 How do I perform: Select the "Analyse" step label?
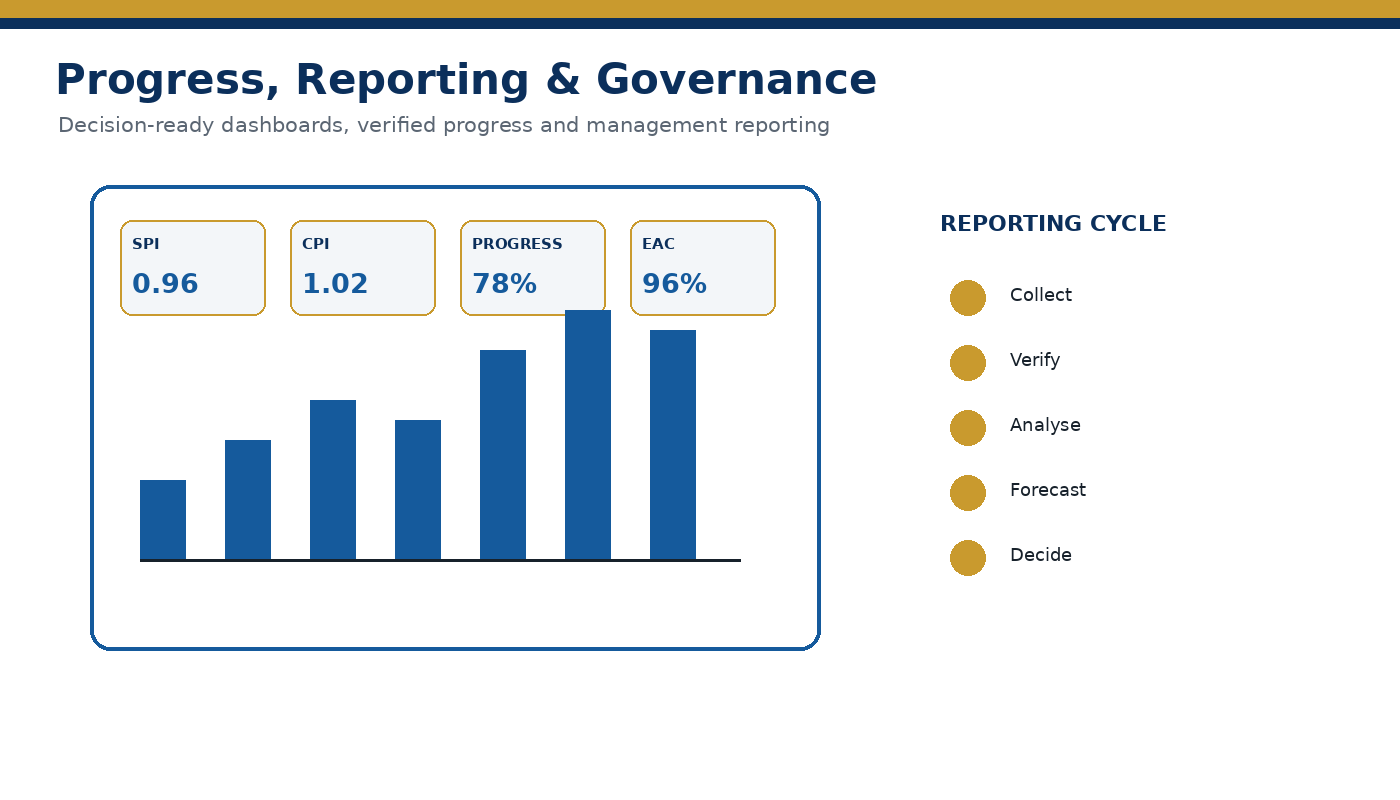[x=1045, y=426]
